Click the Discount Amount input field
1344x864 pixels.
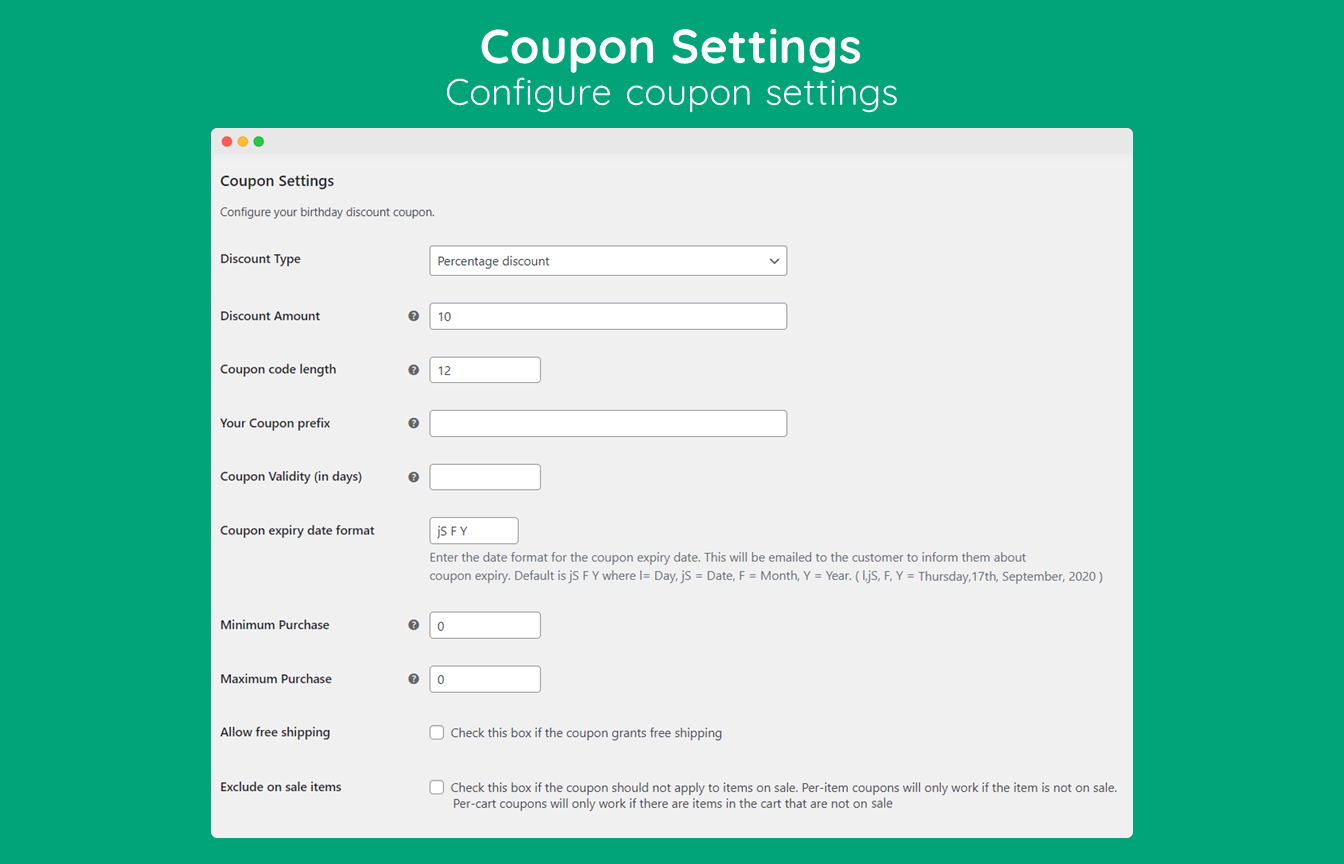[608, 316]
